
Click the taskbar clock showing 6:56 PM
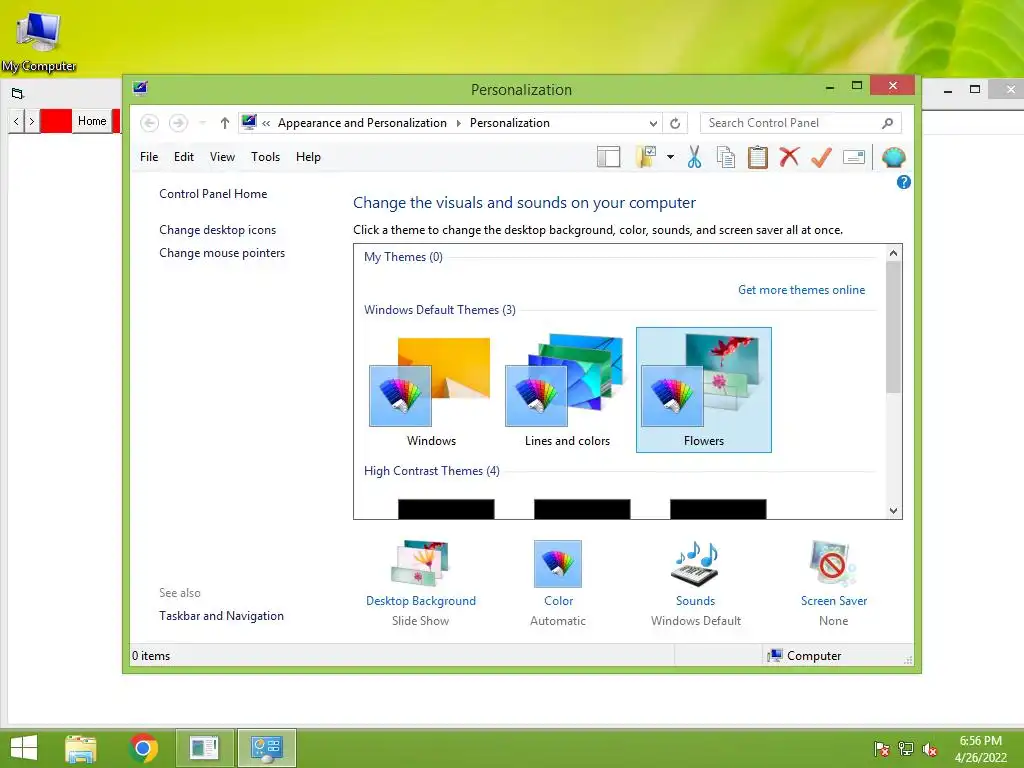point(981,749)
